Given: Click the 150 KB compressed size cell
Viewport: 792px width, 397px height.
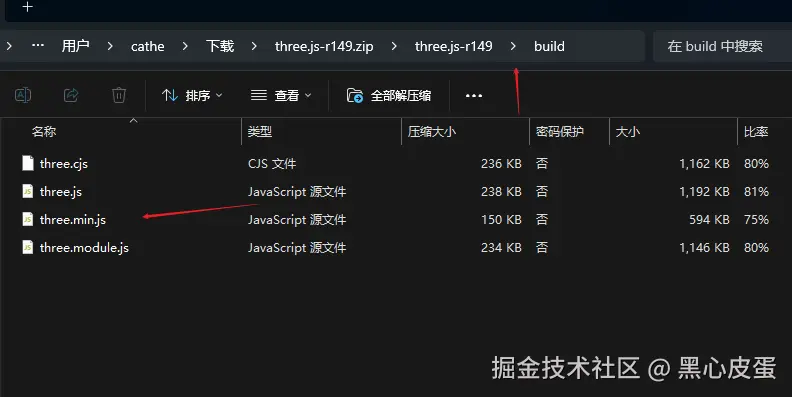Looking at the screenshot, I should pos(501,220).
